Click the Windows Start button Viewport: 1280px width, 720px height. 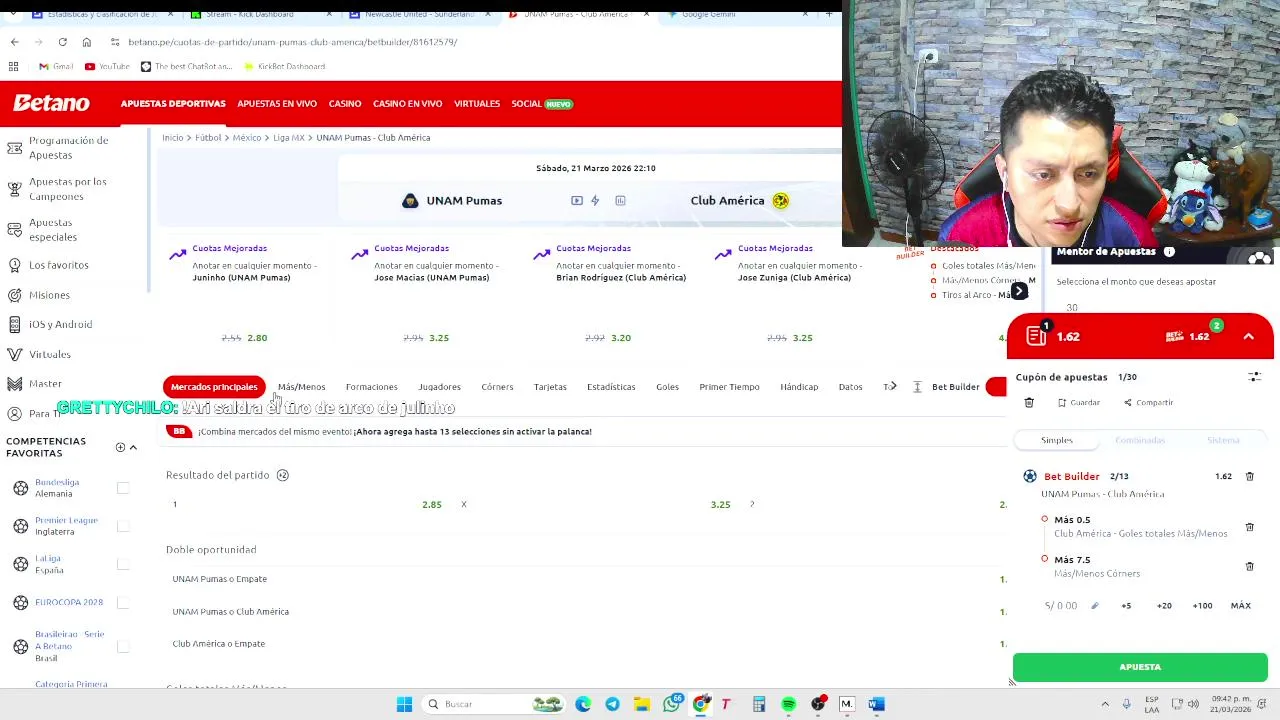click(x=404, y=704)
